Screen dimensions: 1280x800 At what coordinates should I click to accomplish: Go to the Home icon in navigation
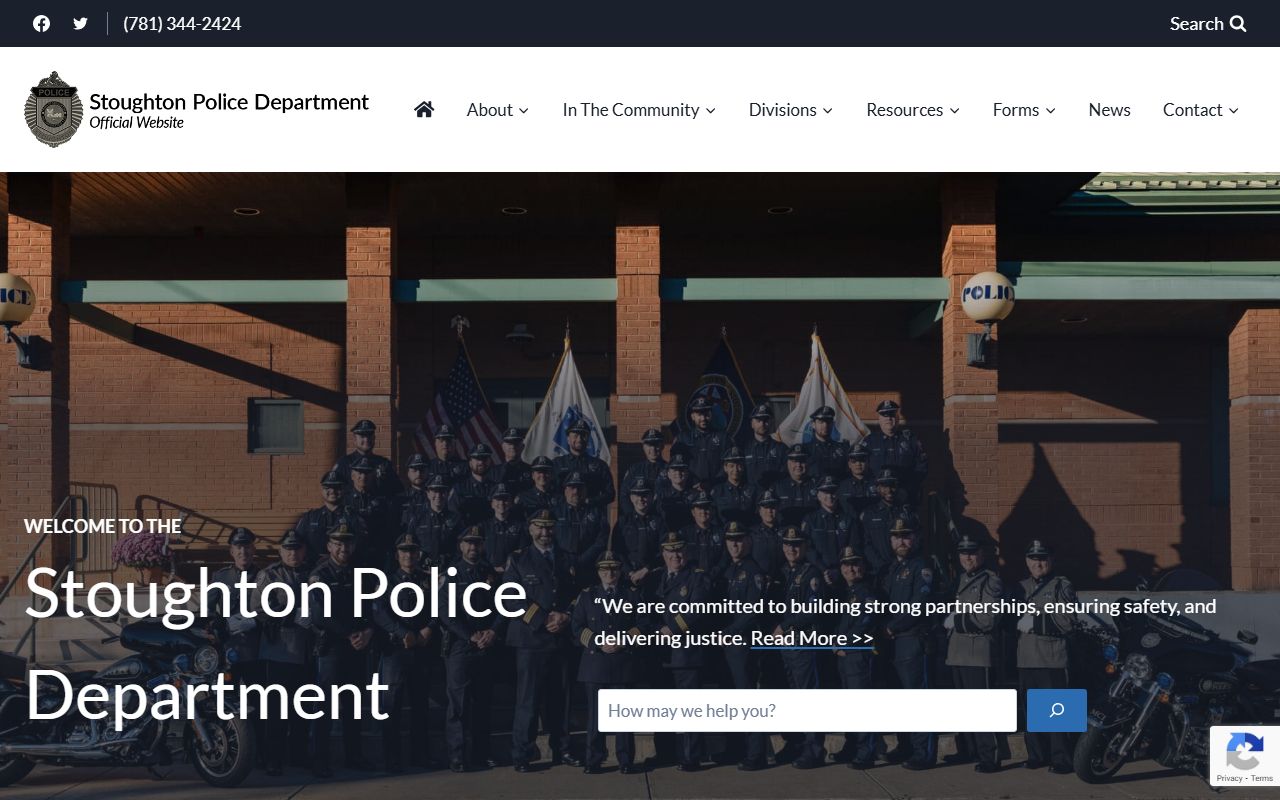pyautogui.click(x=424, y=109)
